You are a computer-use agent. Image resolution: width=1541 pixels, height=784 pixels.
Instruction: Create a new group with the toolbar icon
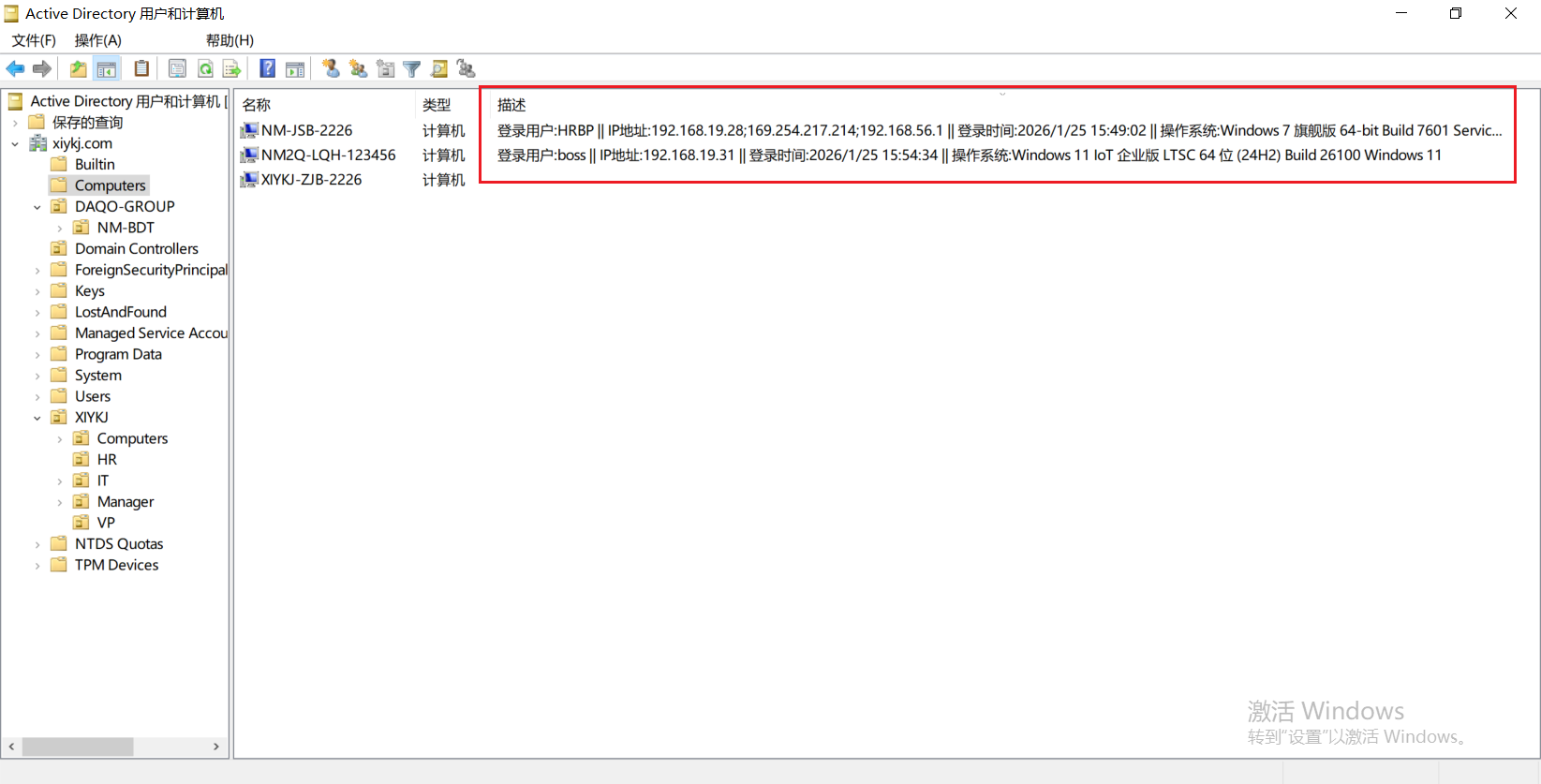point(358,68)
